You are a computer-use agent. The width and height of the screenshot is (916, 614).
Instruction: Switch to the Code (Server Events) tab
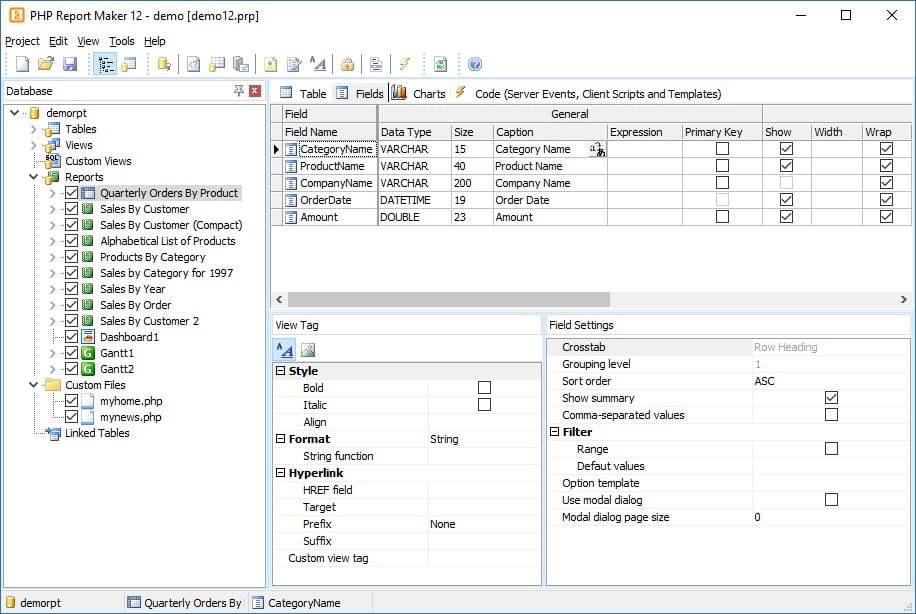(589, 93)
